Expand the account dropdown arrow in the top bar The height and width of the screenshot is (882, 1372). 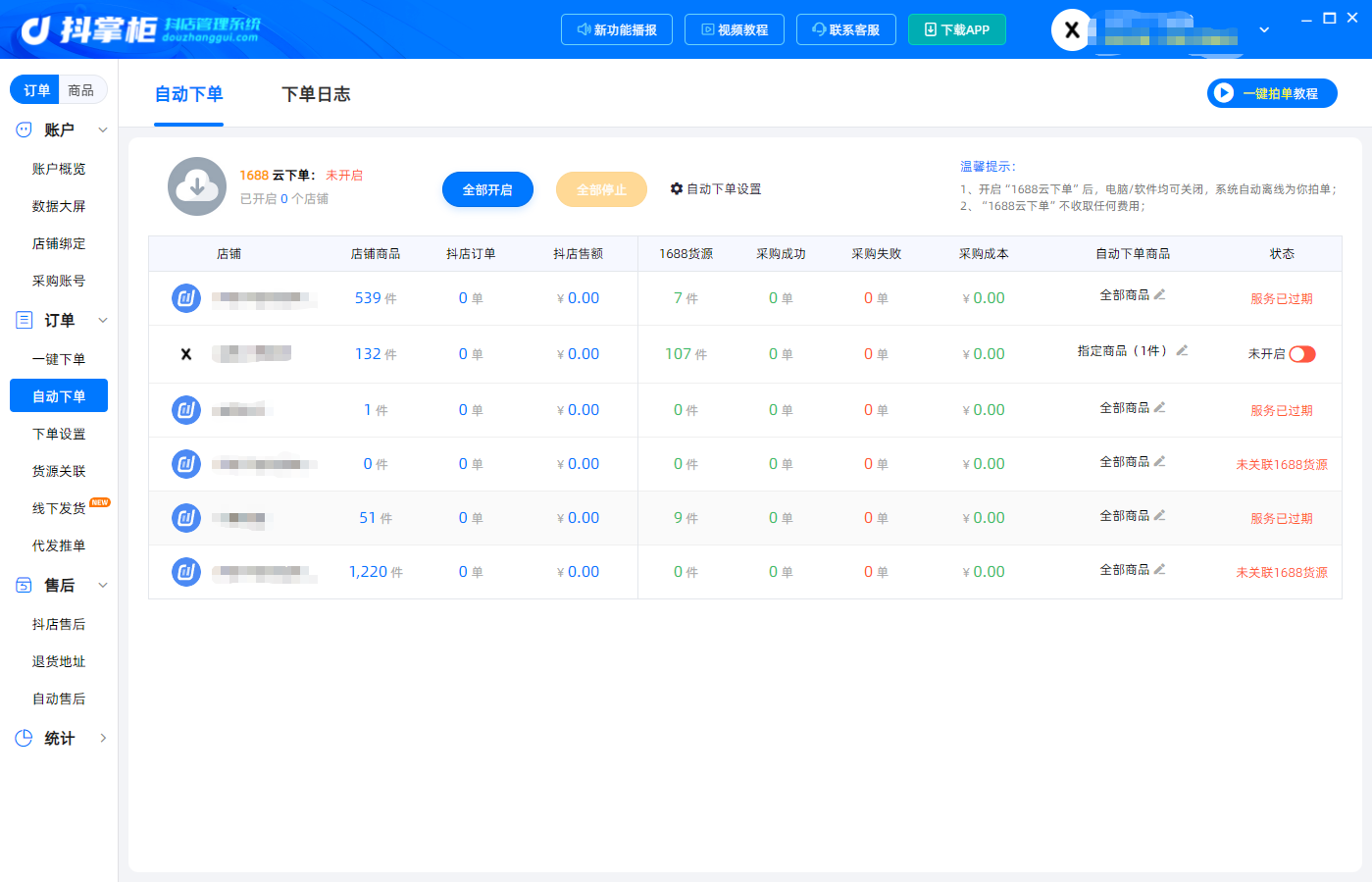pyautogui.click(x=1264, y=29)
